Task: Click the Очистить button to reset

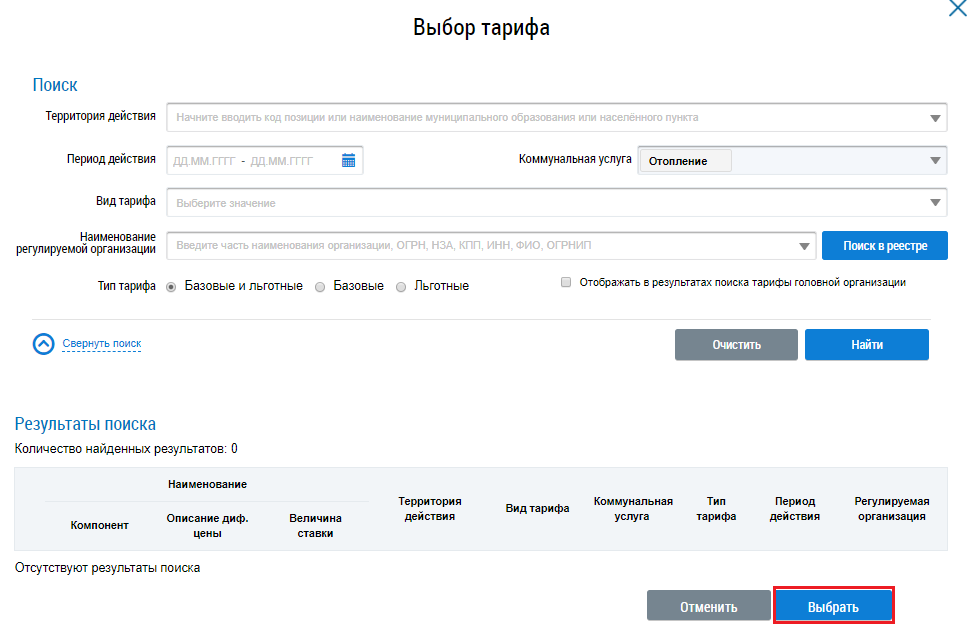Action: tap(736, 345)
